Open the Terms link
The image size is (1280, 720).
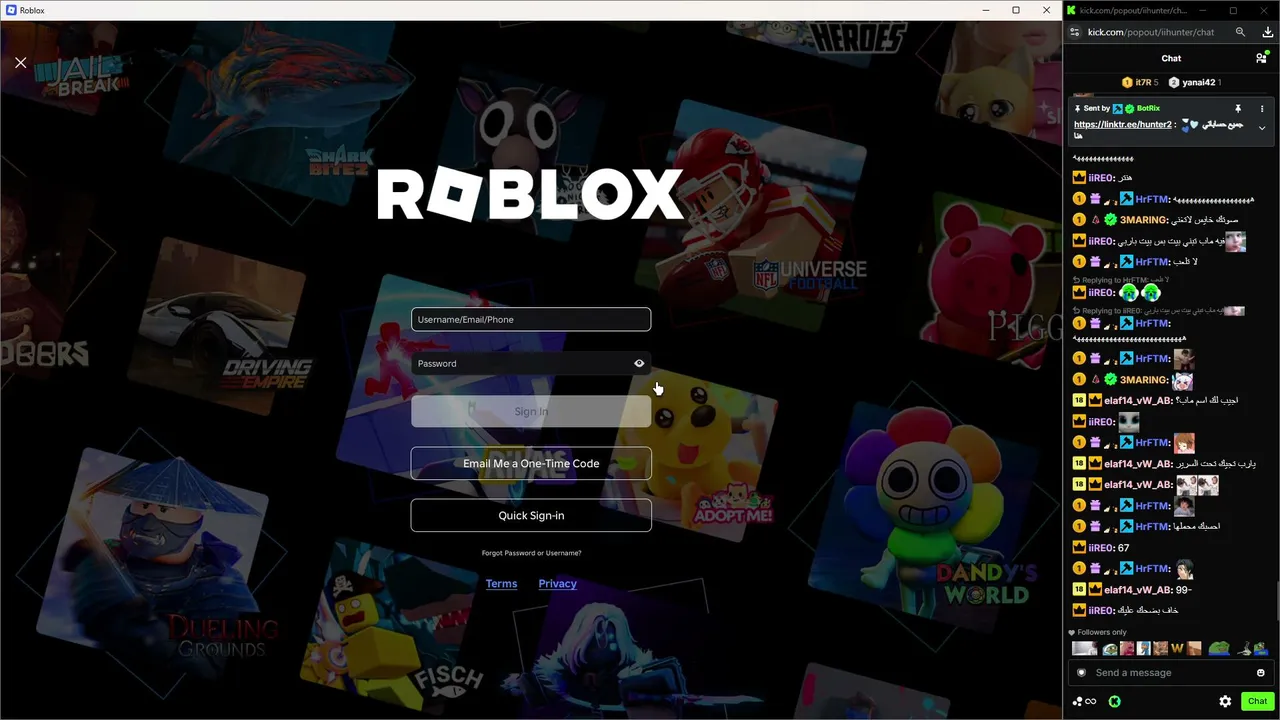point(501,584)
